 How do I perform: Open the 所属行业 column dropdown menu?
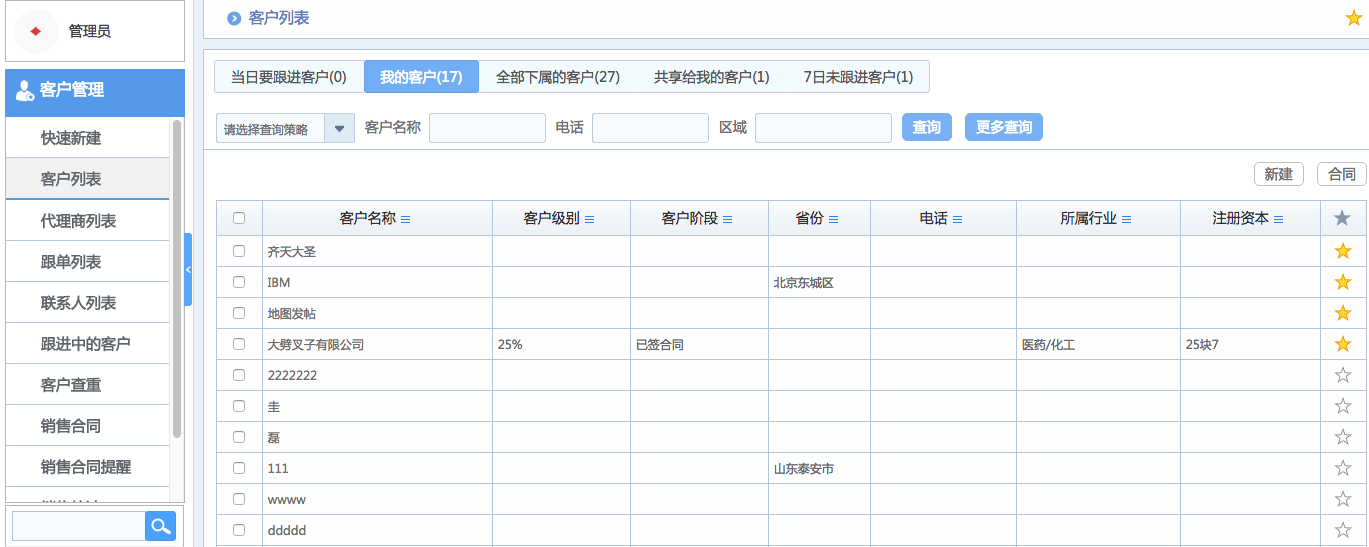click(1126, 219)
